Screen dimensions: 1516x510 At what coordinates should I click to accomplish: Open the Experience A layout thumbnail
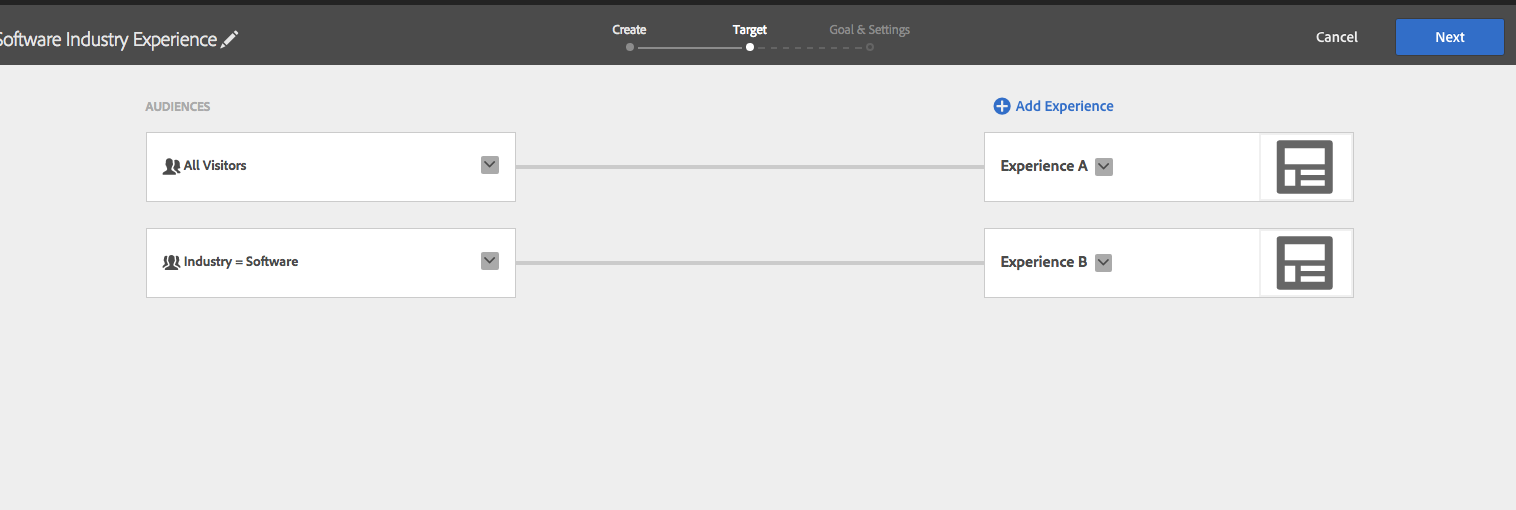1305,167
